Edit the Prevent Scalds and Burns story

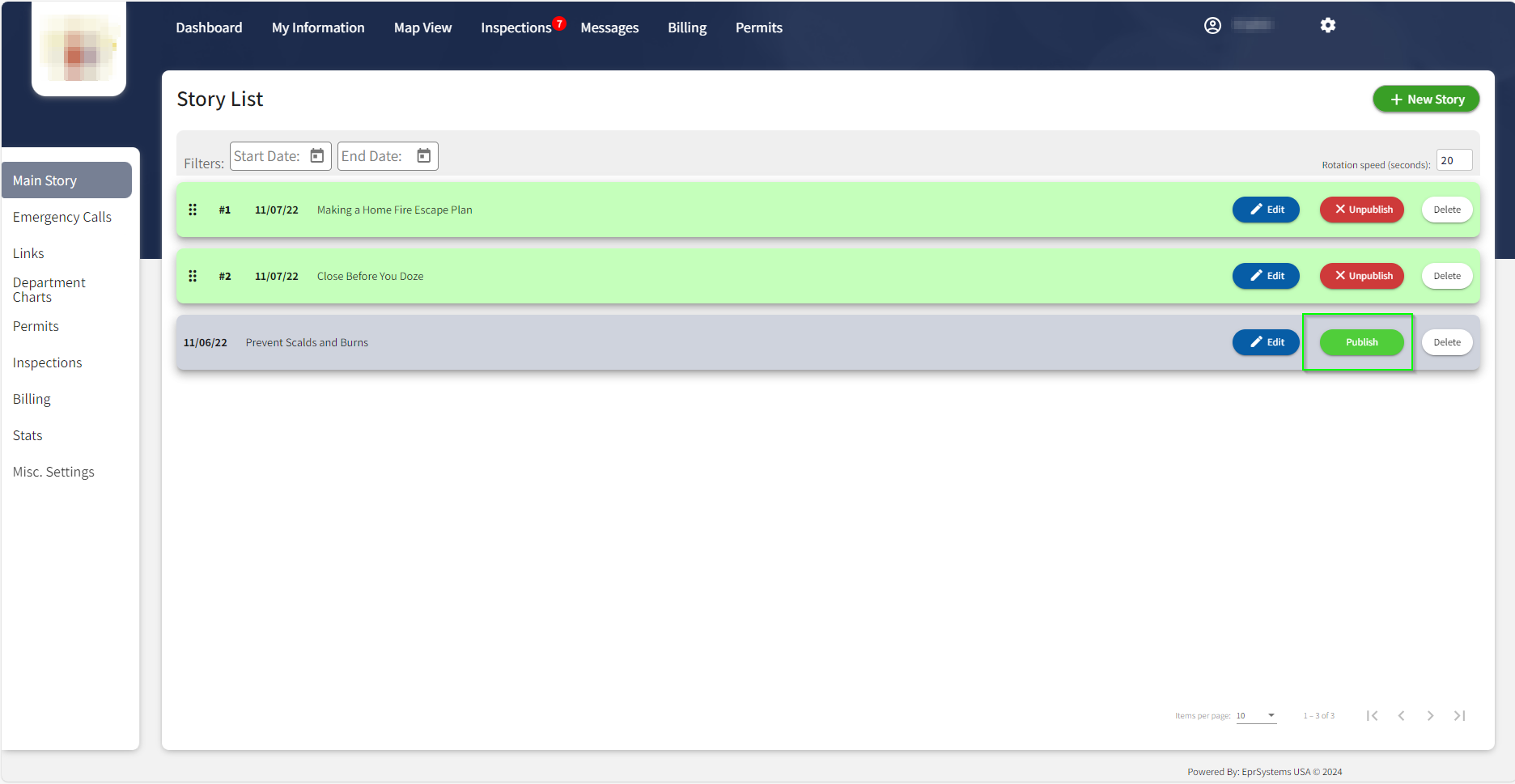click(x=1266, y=342)
